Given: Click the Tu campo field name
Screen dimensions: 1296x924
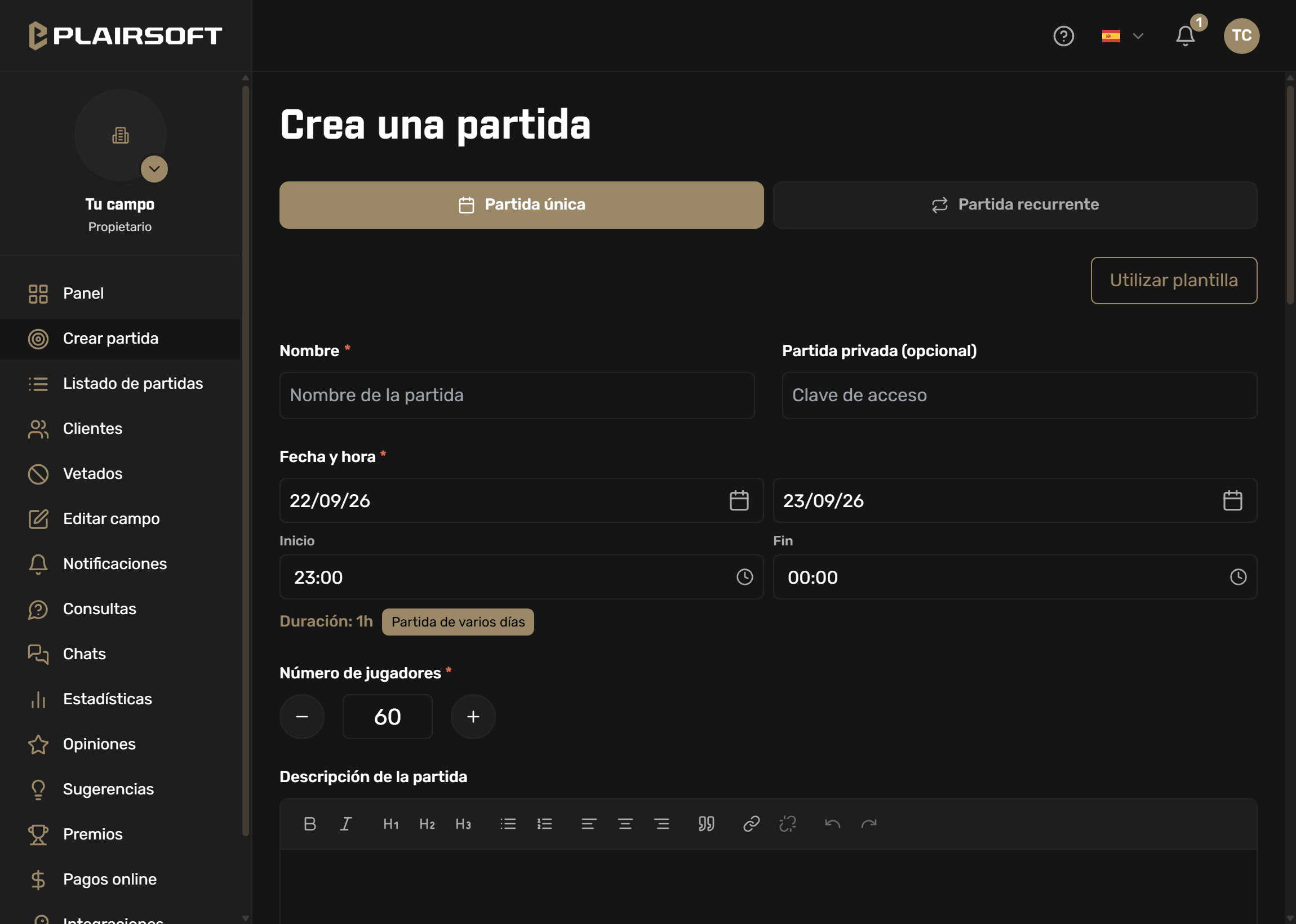Looking at the screenshot, I should click(120, 205).
